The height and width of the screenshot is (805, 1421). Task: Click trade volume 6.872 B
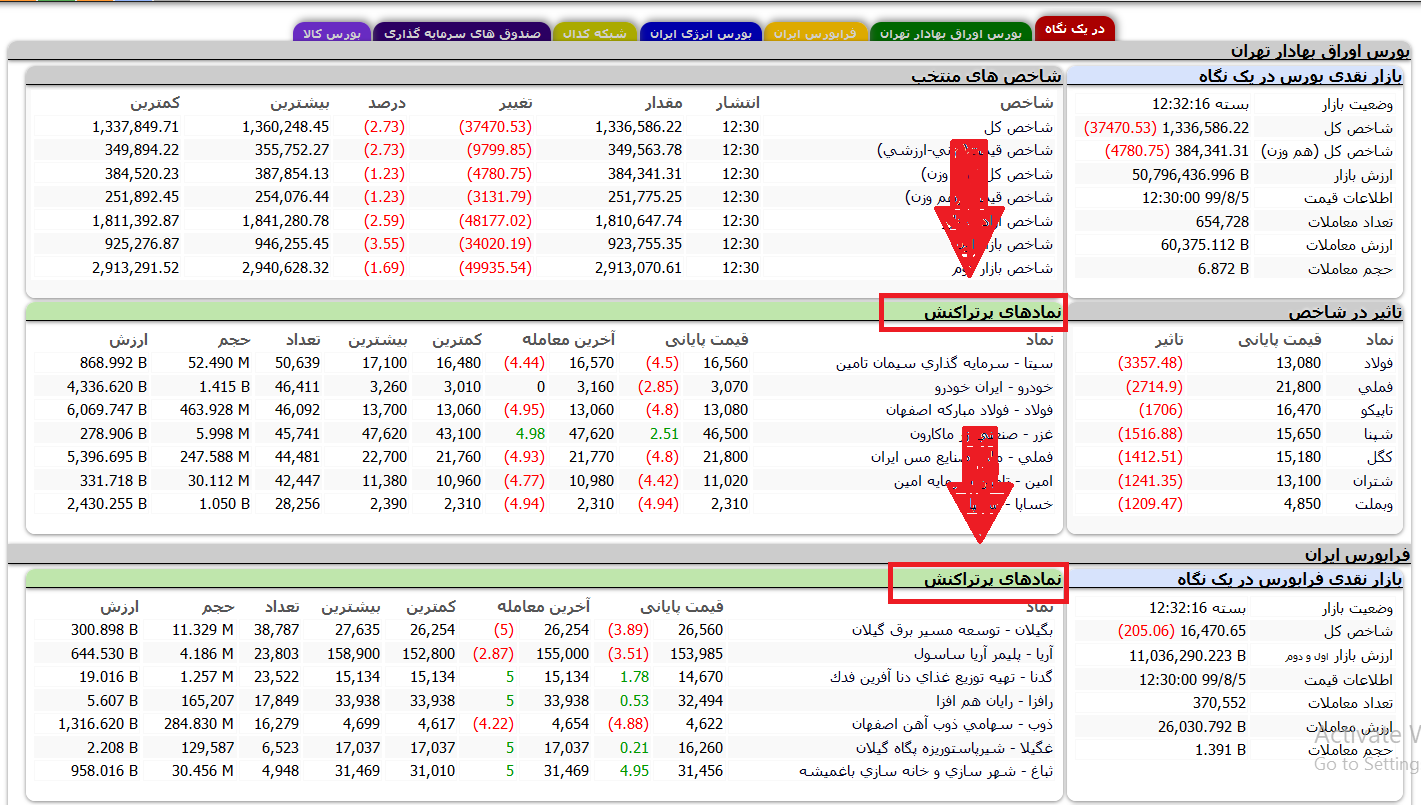pos(1223,268)
